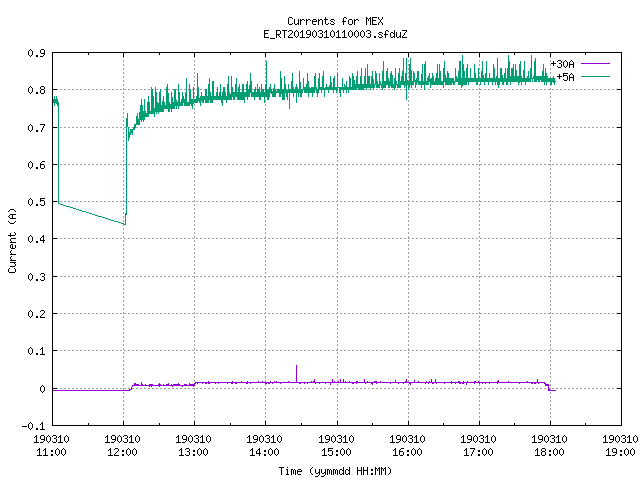Click y-axis tick value 0.4
Screen dimensions: 640x480
click(x=36, y=239)
